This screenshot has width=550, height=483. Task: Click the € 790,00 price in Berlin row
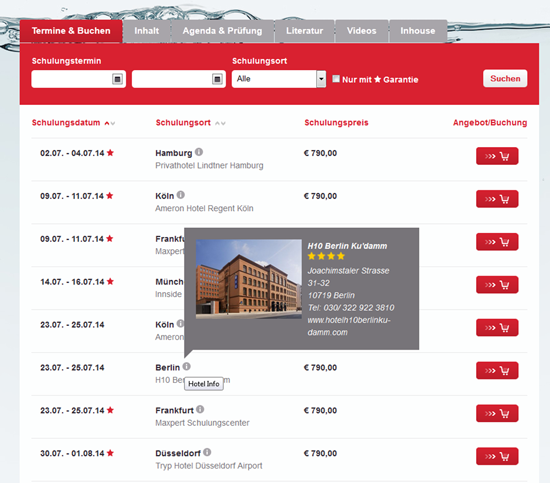coord(320,368)
